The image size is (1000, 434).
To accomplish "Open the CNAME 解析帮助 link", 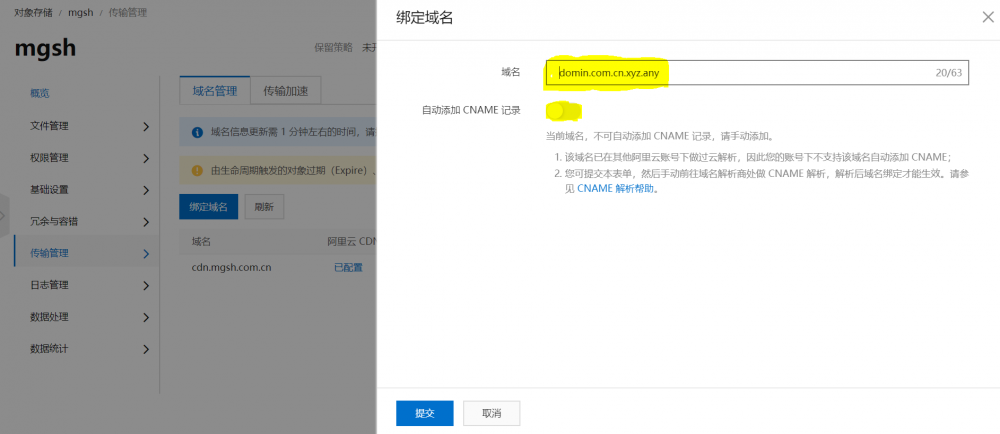I will click(615, 189).
